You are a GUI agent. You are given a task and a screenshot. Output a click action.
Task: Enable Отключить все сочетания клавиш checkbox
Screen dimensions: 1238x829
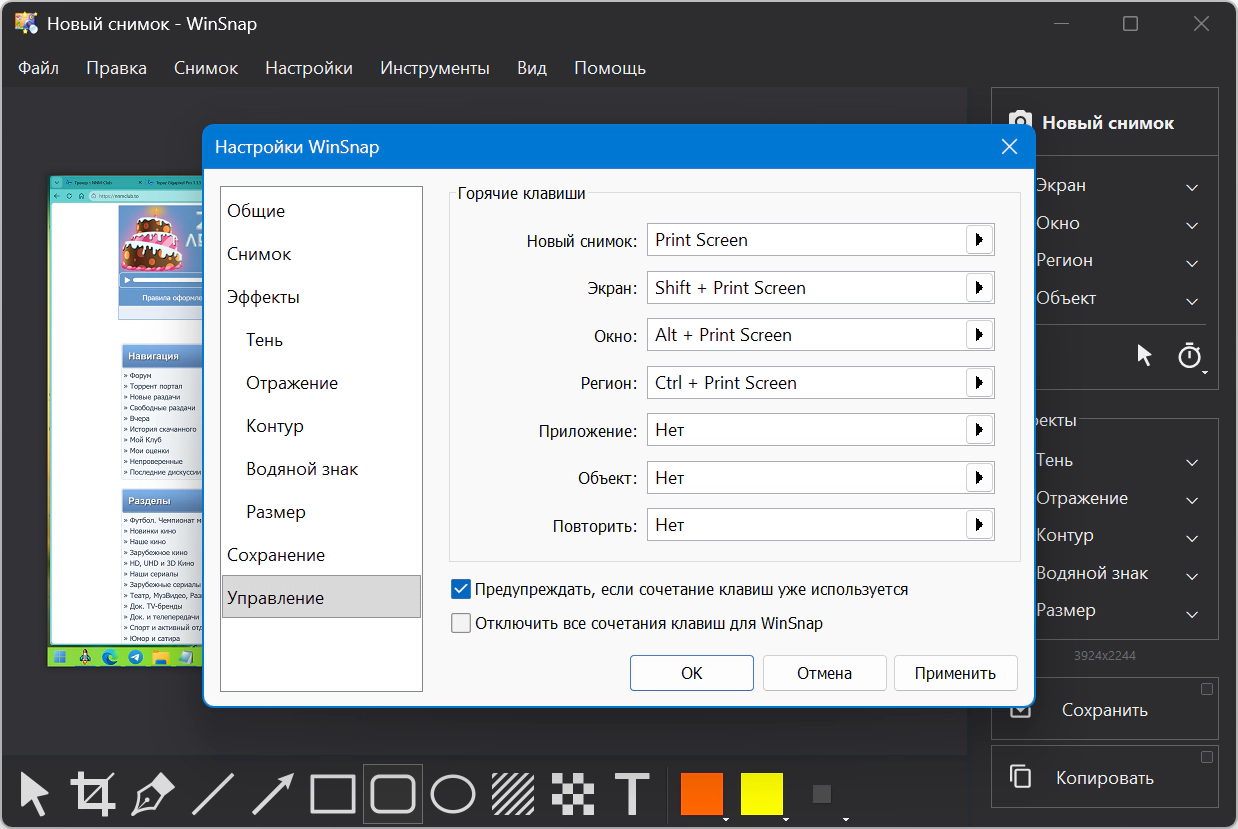pos(461,623)
